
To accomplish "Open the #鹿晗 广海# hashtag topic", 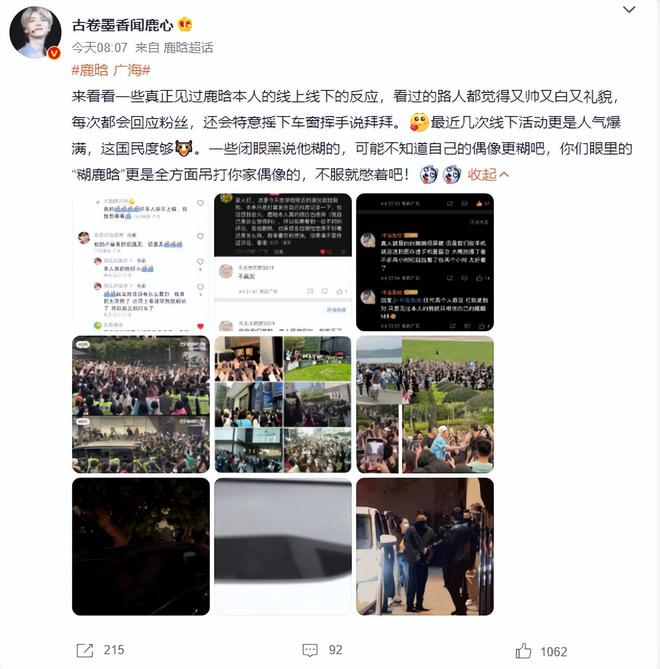I will pyautogui.click(x=111, y=70).
